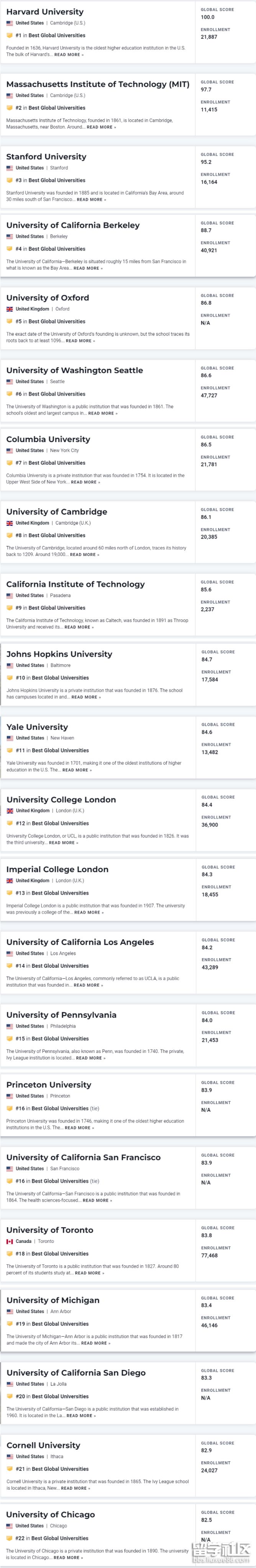The image size is (256, 1568).
Task: Click READ MORE for University of Pennsylvania
Action: click(90, 1058)
